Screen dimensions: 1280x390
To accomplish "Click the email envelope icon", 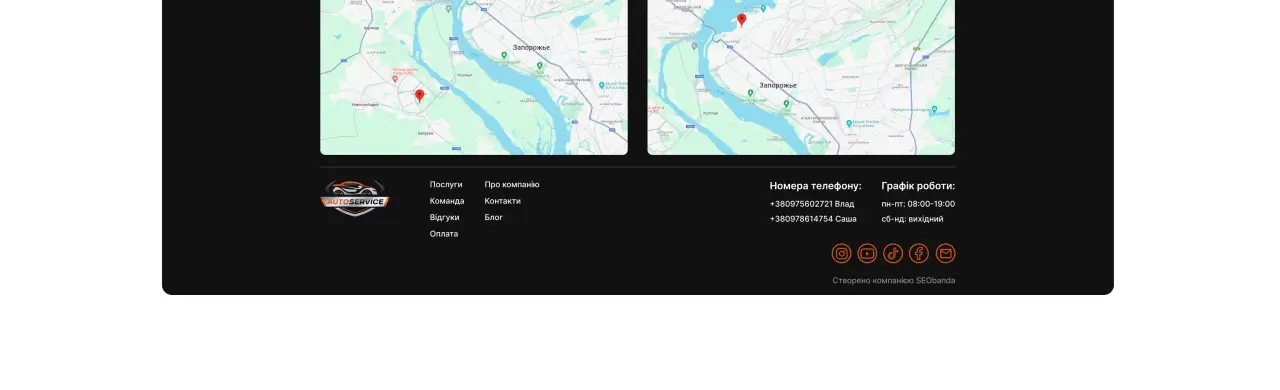I will click(x=945, y=254).
